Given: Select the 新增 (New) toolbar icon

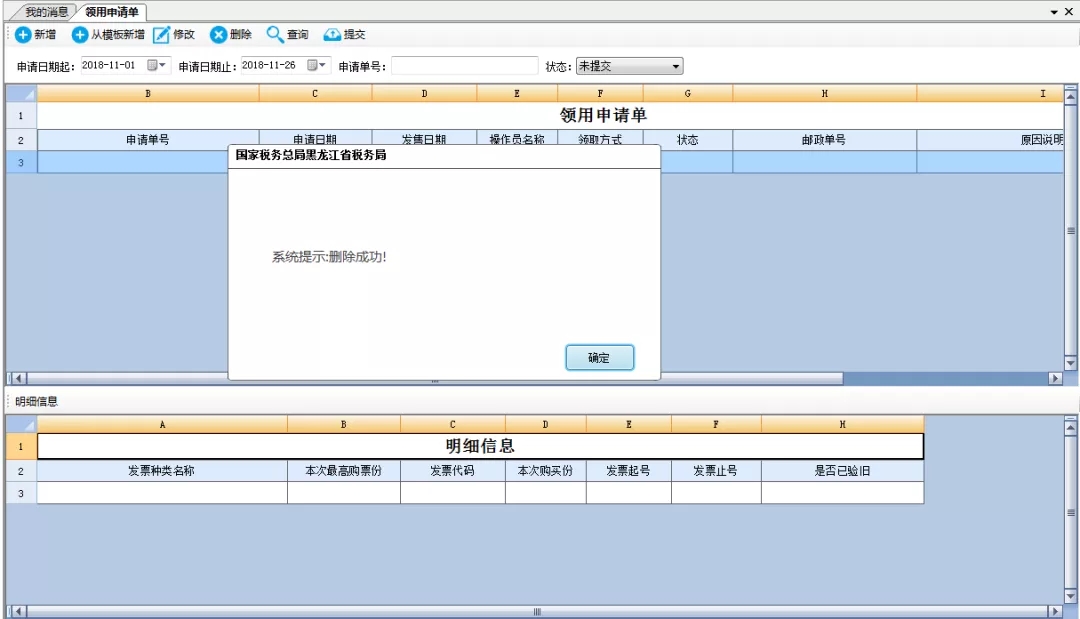Looking at the screenshot, I should click(x=24, y=34).
